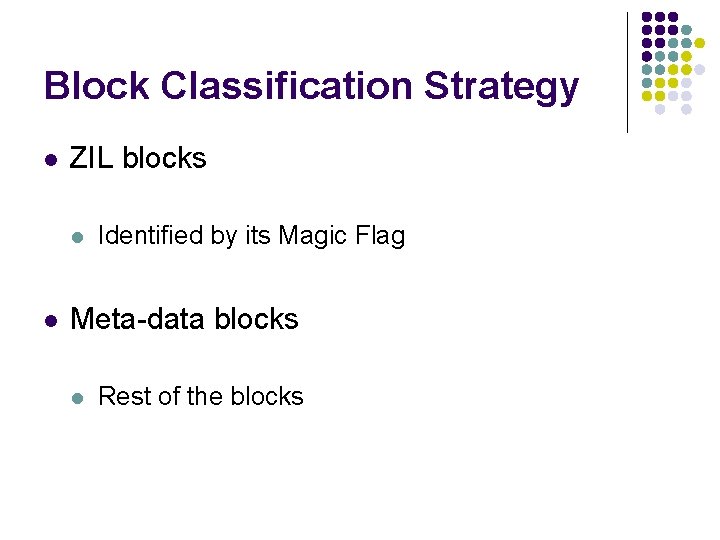Click 'Identified by its Magic Flag' text
The image size is (720, 540).
point(252,236)
